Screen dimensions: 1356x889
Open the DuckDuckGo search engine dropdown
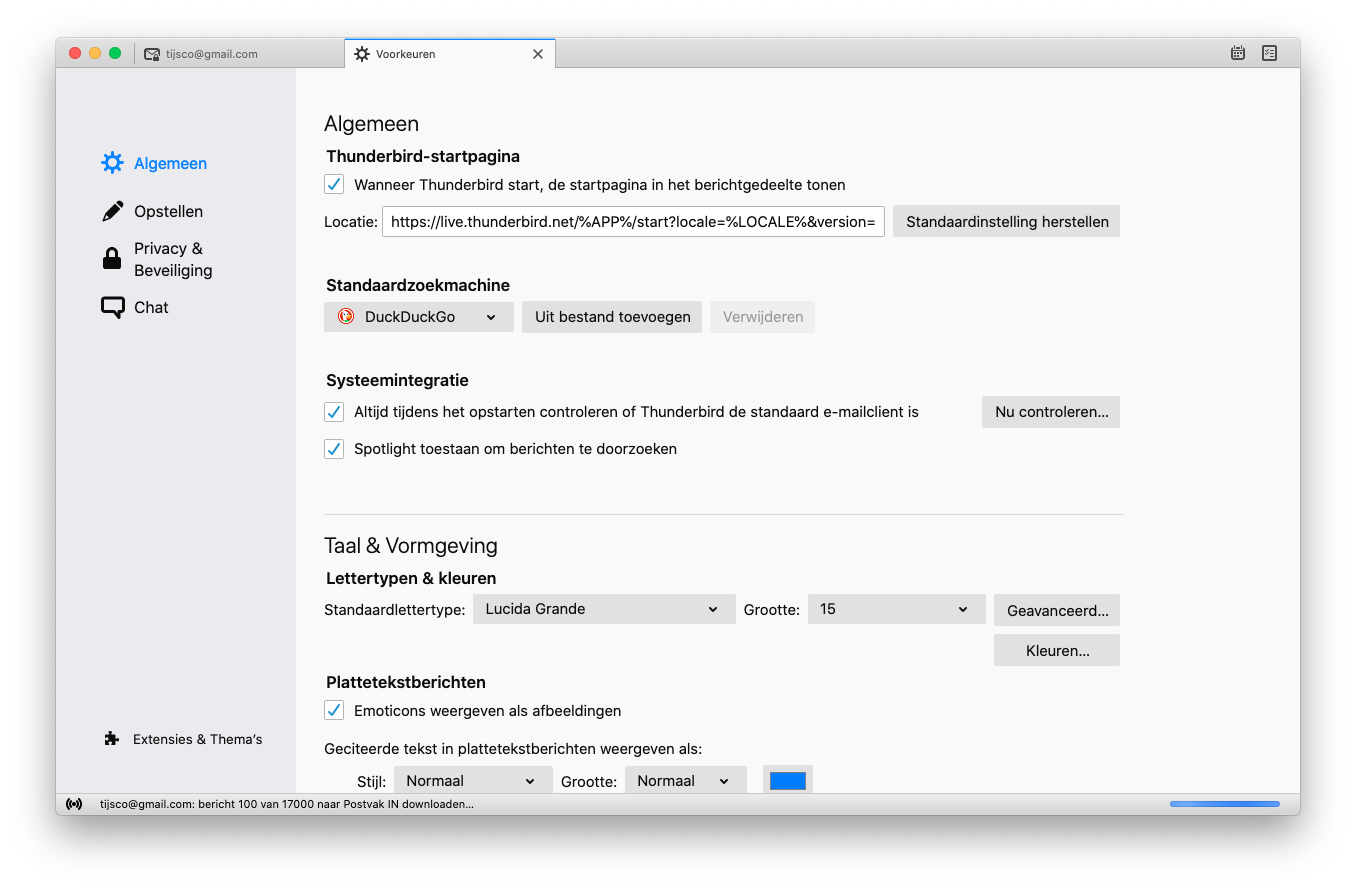[418, 317]
